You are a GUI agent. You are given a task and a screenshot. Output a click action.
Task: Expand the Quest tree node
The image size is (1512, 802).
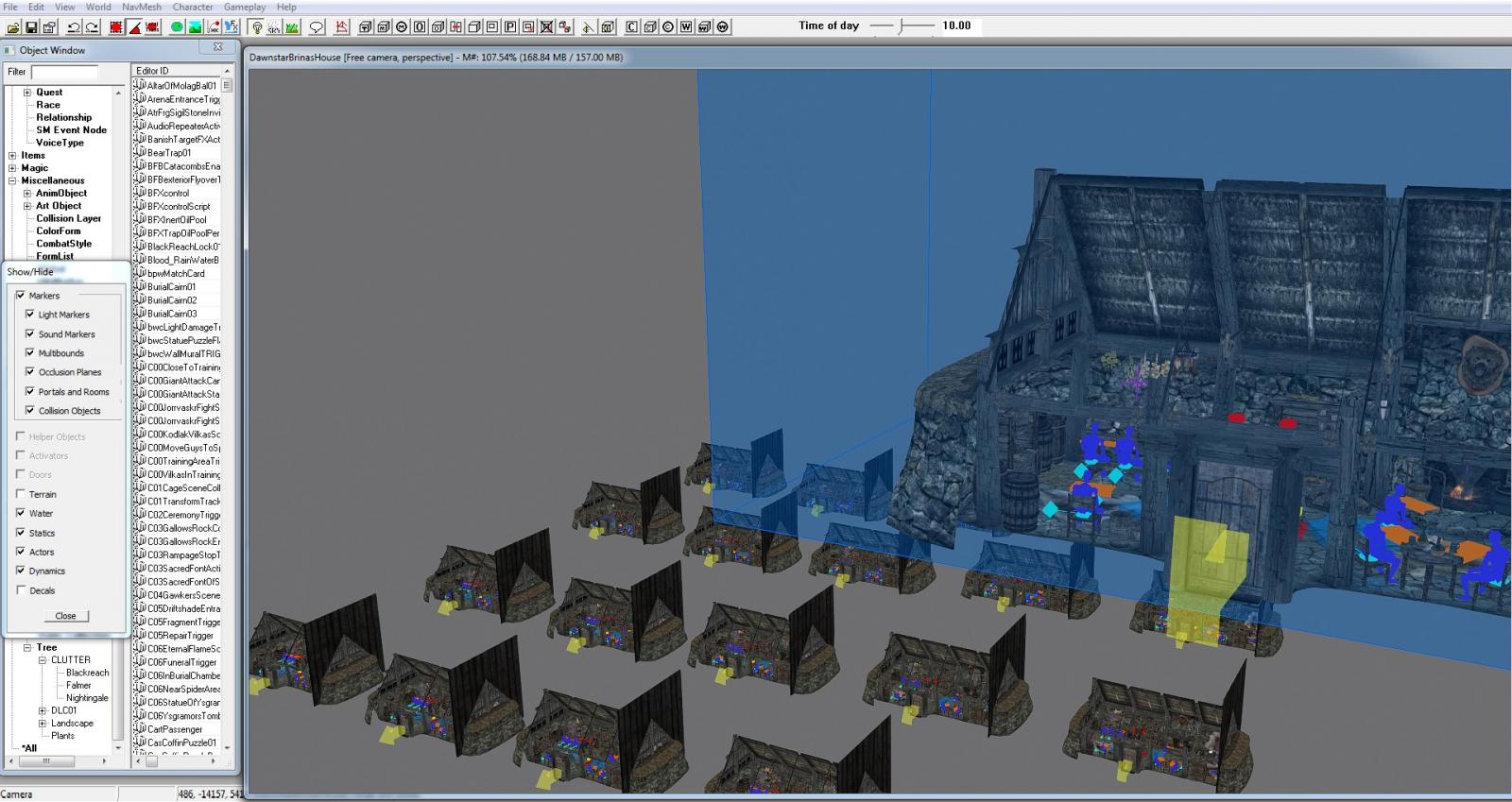tap(27, 93)
